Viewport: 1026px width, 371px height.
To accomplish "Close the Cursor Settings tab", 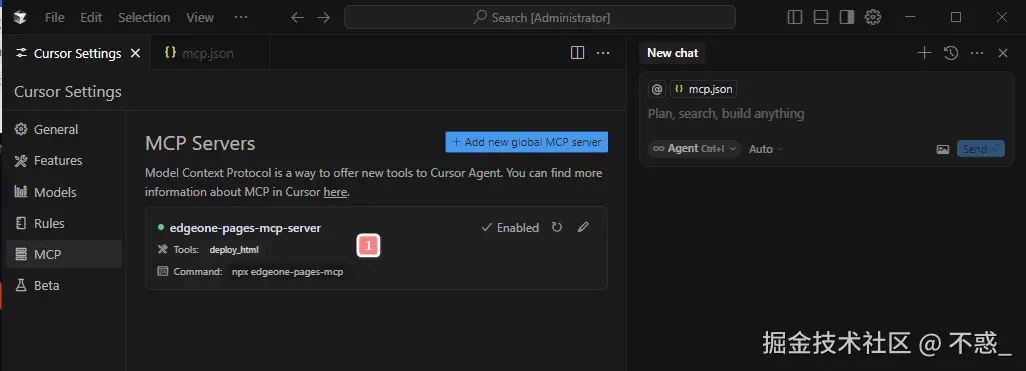I will pos(135,53).
